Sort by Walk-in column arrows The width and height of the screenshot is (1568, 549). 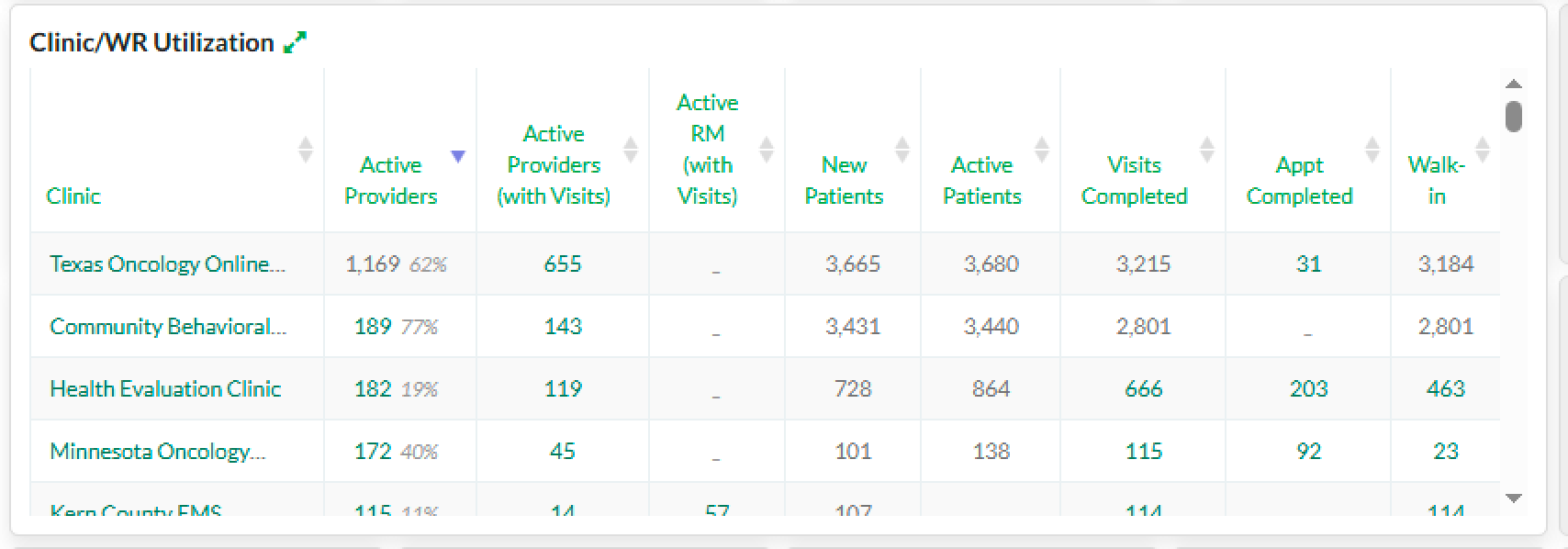[x=1483, y=150]
